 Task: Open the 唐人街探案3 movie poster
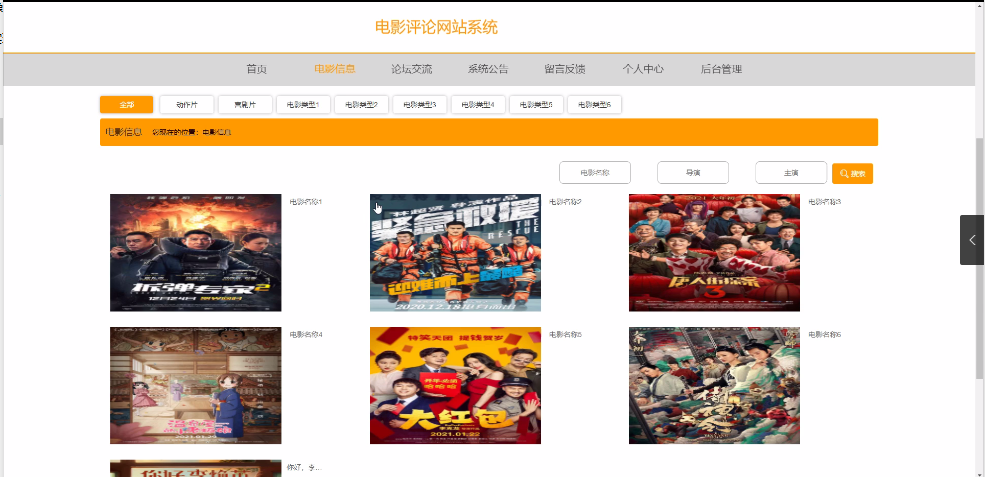pos(714,253)
